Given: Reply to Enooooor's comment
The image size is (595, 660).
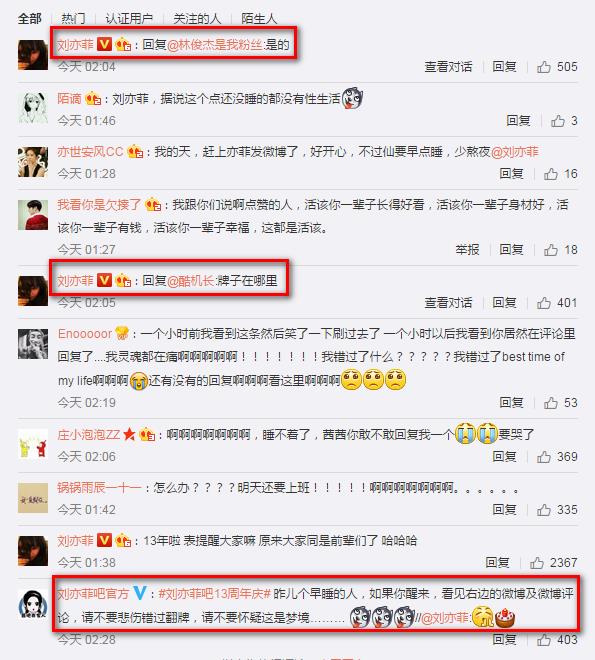Looking at the screenshot, I should (x=511, y=403).
